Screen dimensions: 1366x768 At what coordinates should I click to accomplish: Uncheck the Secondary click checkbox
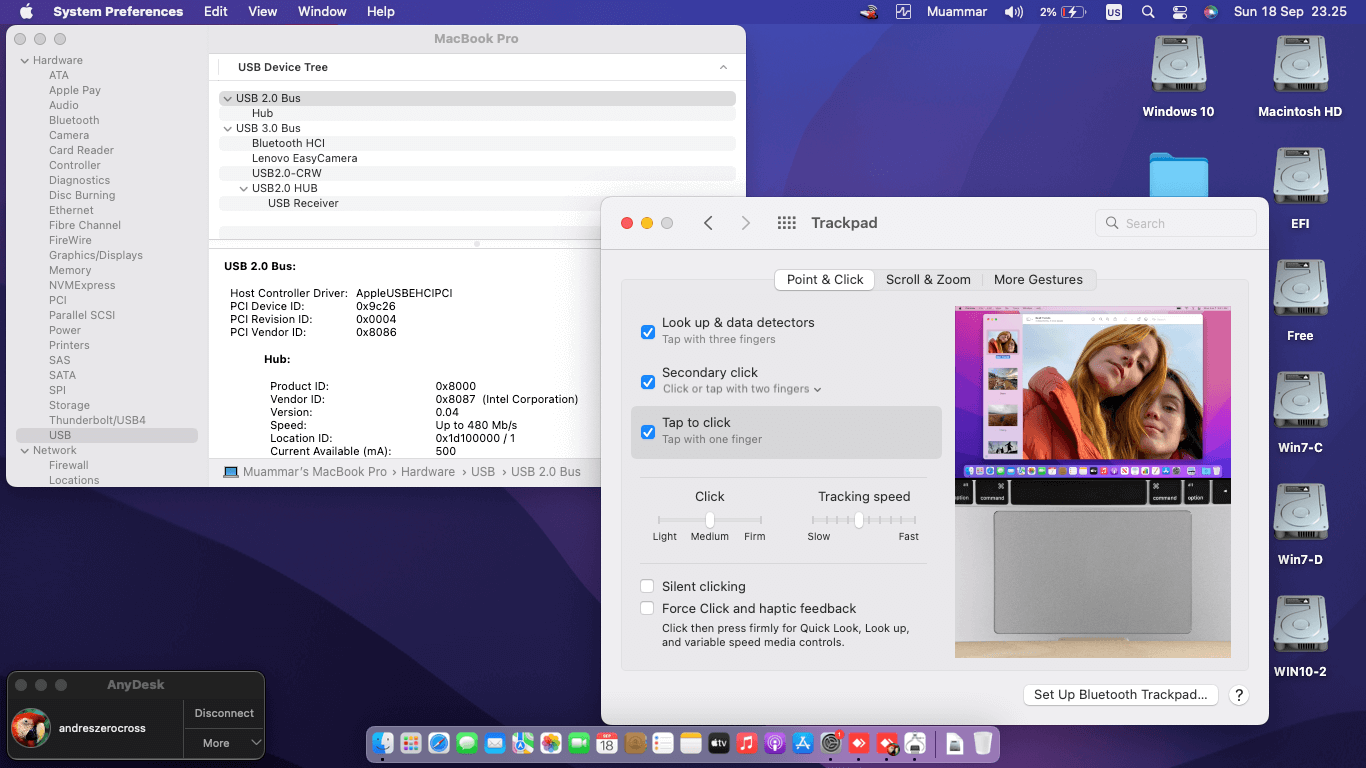pyautogui.click(x=648, y=381)
